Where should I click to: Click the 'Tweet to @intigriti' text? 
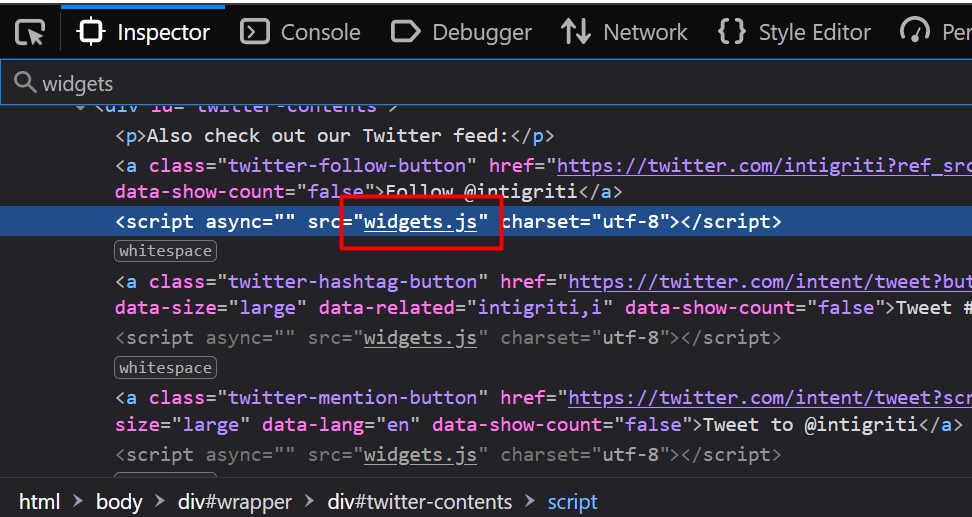tap(810, 425)
